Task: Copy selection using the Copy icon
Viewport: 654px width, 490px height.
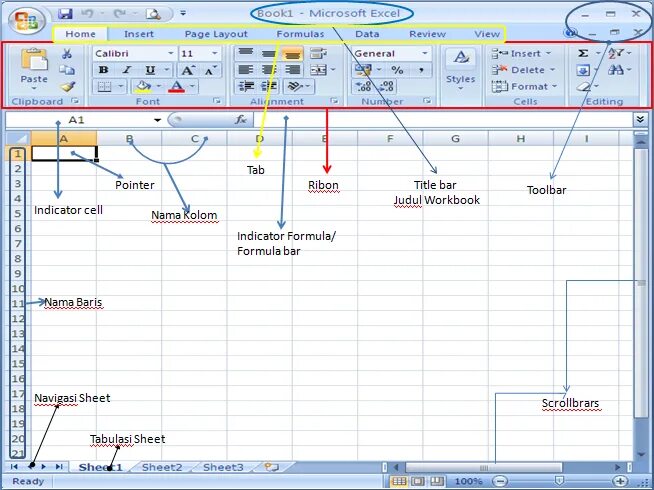Action: [x=67, y=70]
